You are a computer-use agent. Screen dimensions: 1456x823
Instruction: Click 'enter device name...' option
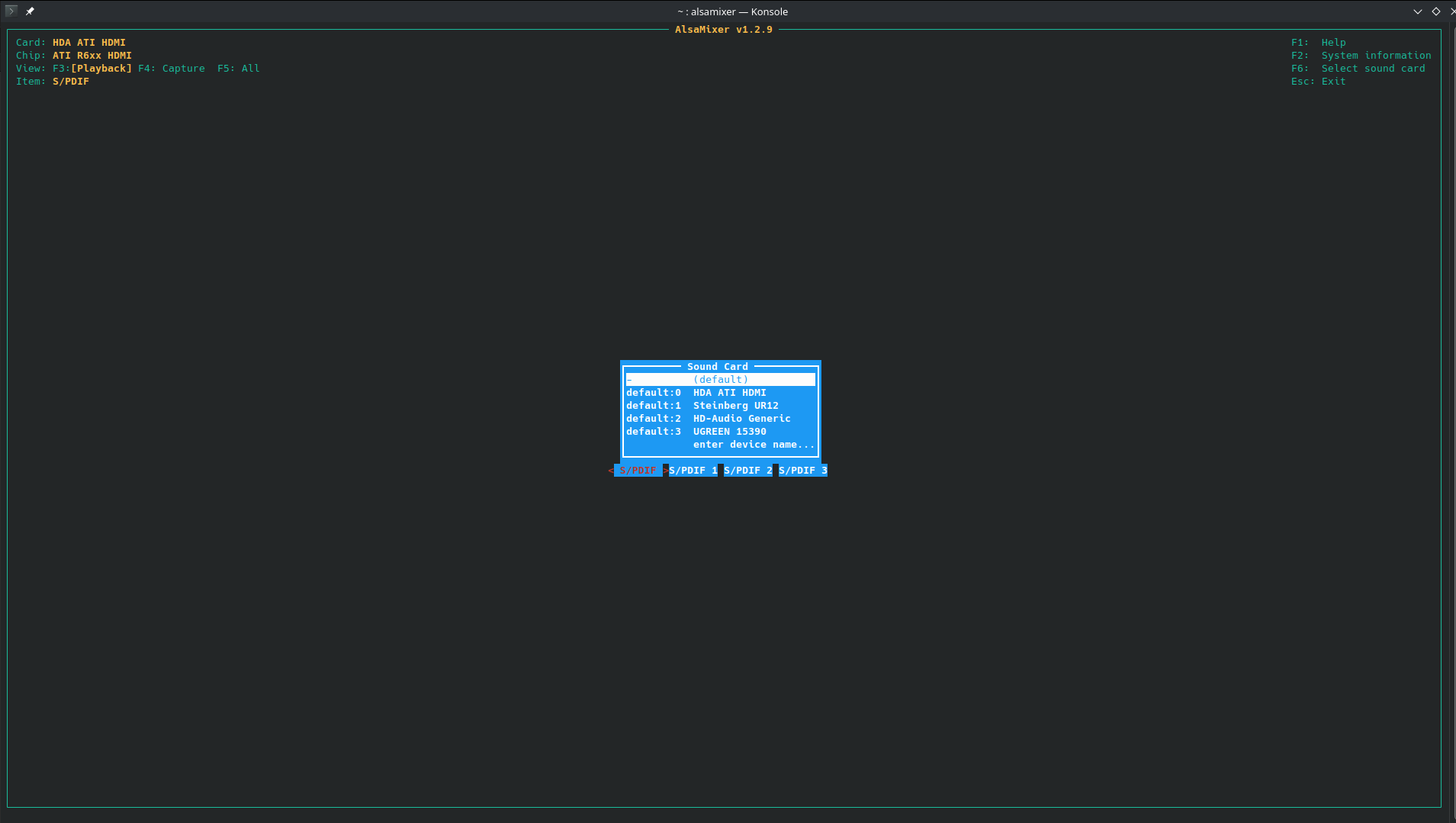coord(753,445)
